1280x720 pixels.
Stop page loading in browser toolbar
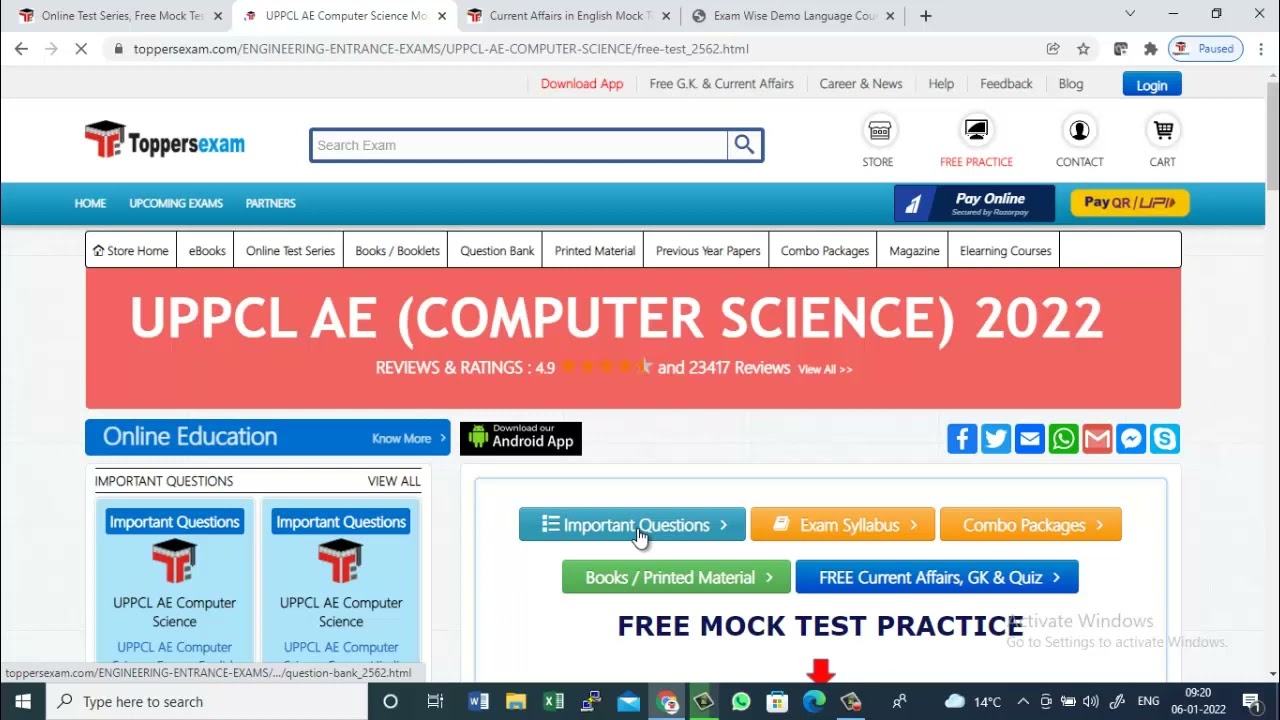[83, 49]
